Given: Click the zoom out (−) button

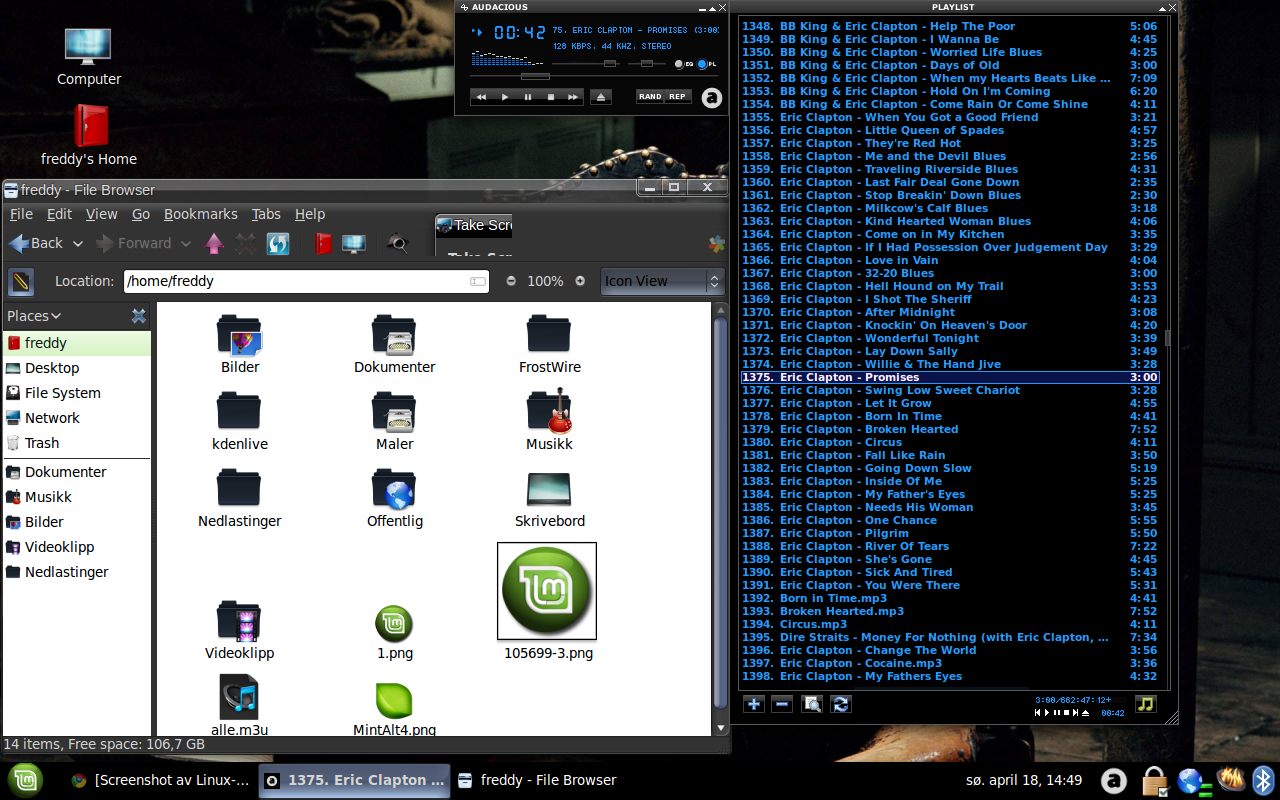Looking at the screenshot, I should [511, 281].
